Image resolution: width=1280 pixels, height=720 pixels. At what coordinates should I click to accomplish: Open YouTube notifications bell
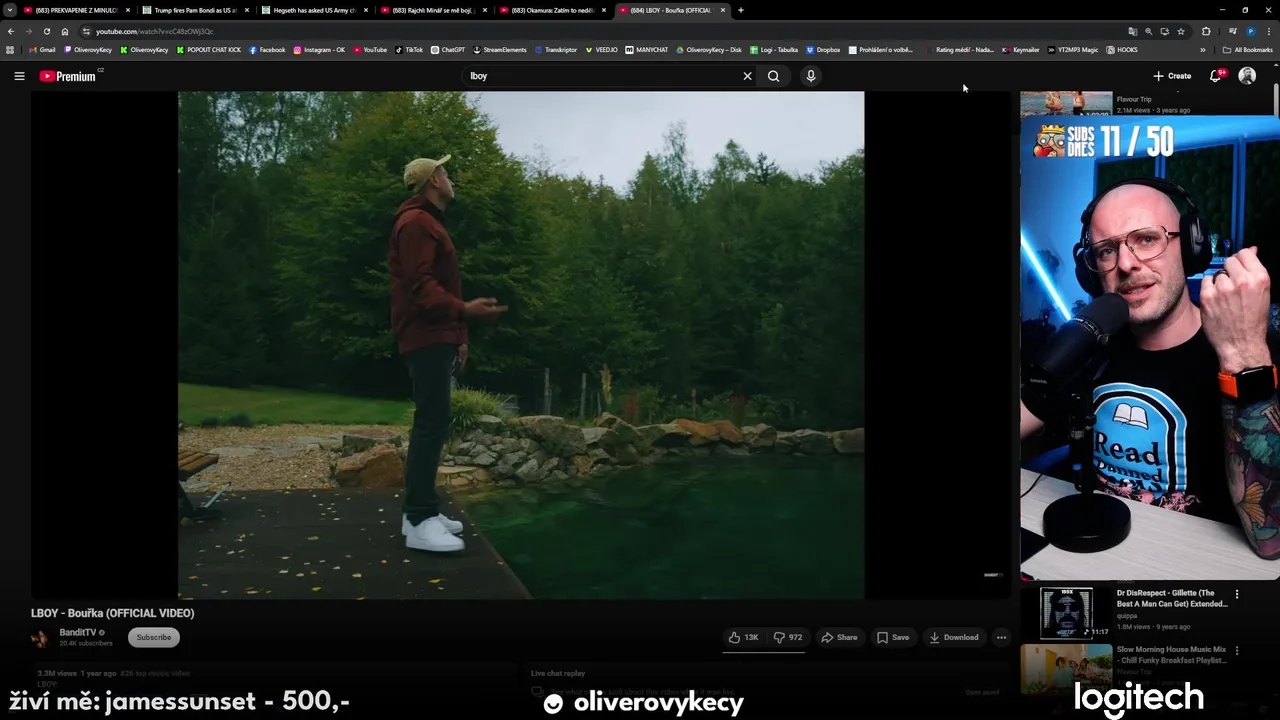tap(1216, 76)
